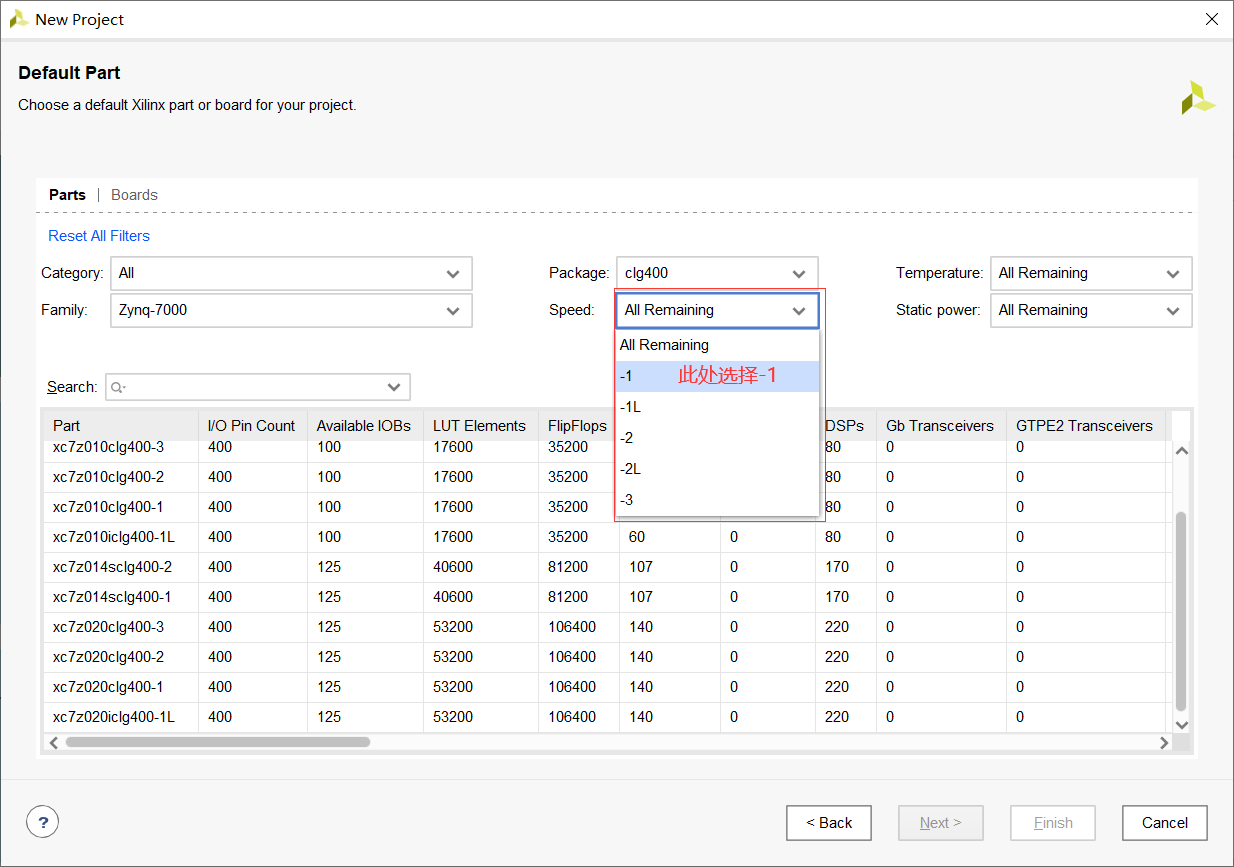Select part xc7z020iclg400-1L row
This screenshot has height=867, width=1234.
tap(604, 717)
